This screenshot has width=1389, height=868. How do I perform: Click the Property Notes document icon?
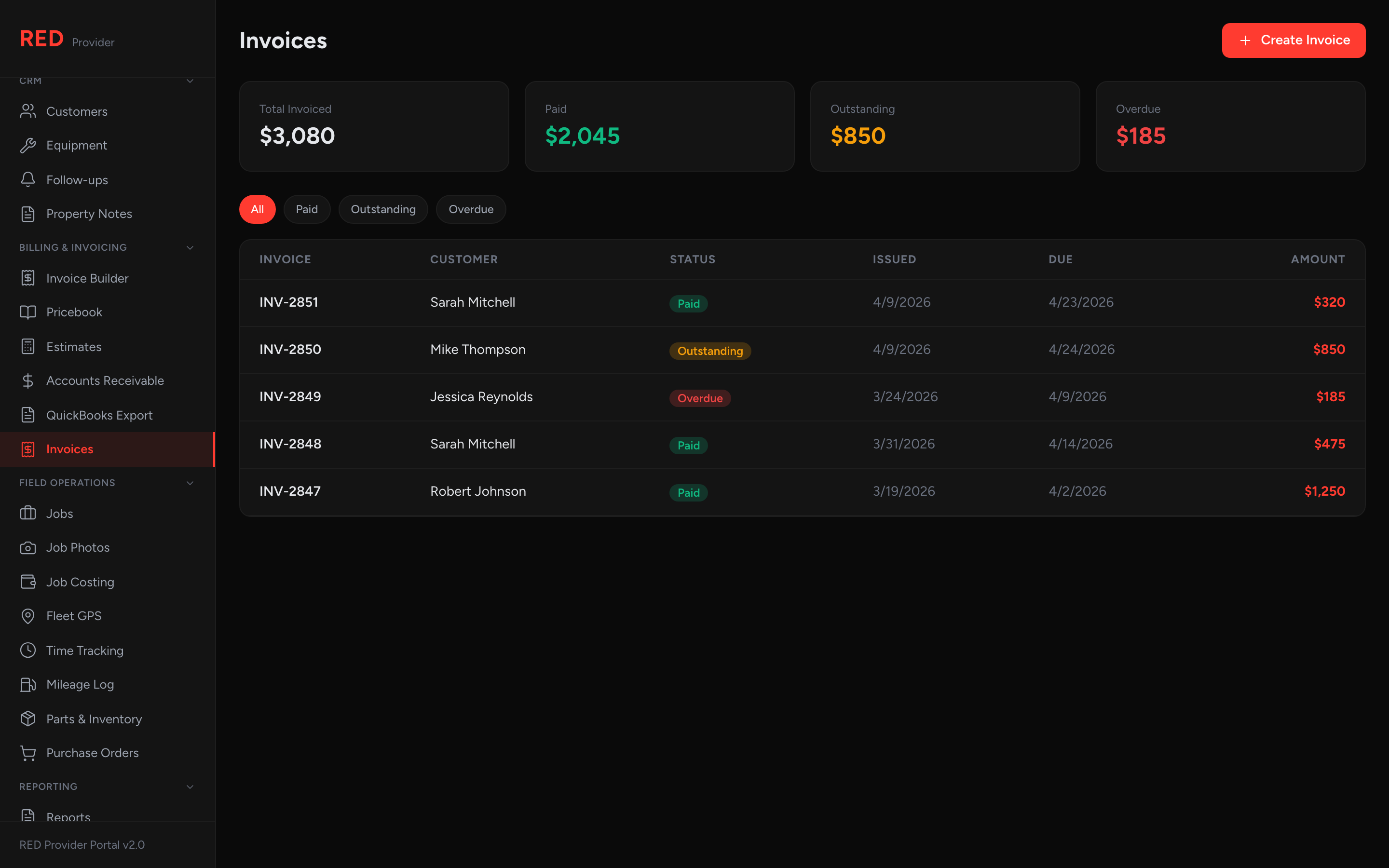click(x=27, y=214)
